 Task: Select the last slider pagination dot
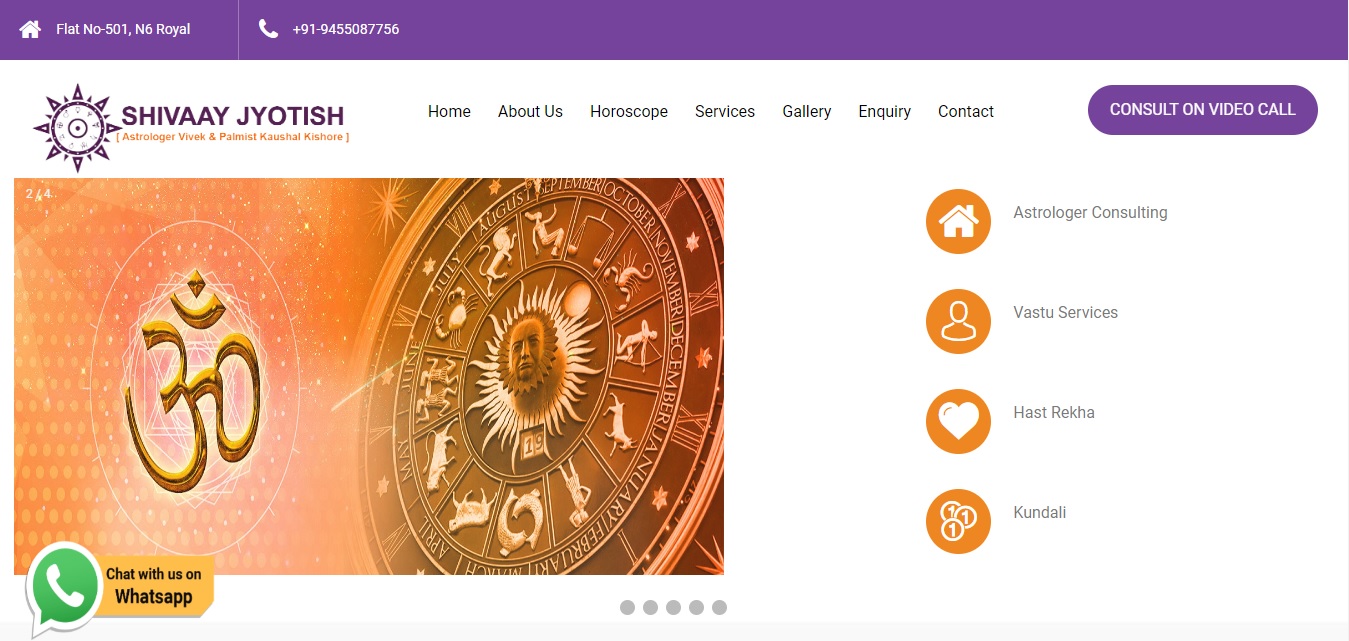719,607
